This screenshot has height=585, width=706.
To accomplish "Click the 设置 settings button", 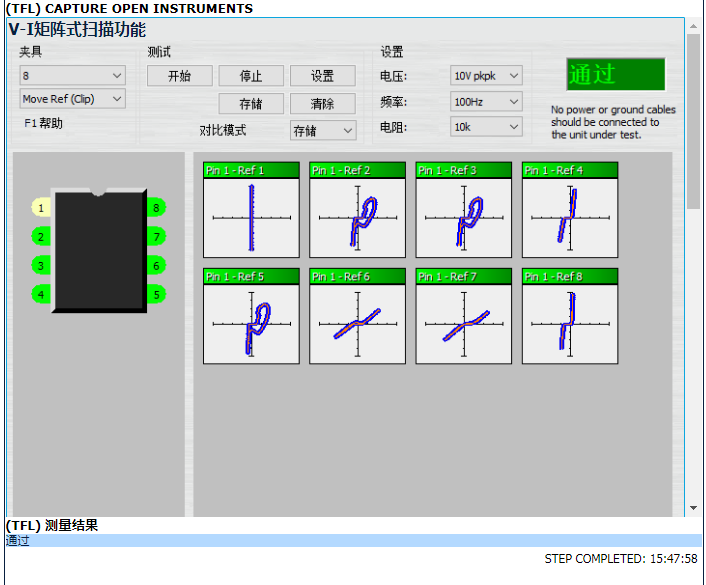I will tap(323, 76).
